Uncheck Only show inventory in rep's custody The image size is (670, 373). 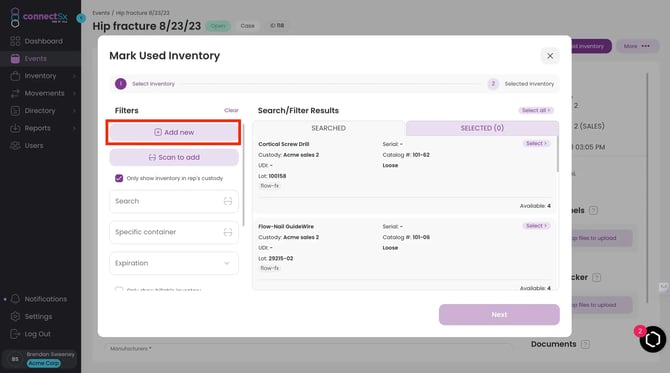119,178
